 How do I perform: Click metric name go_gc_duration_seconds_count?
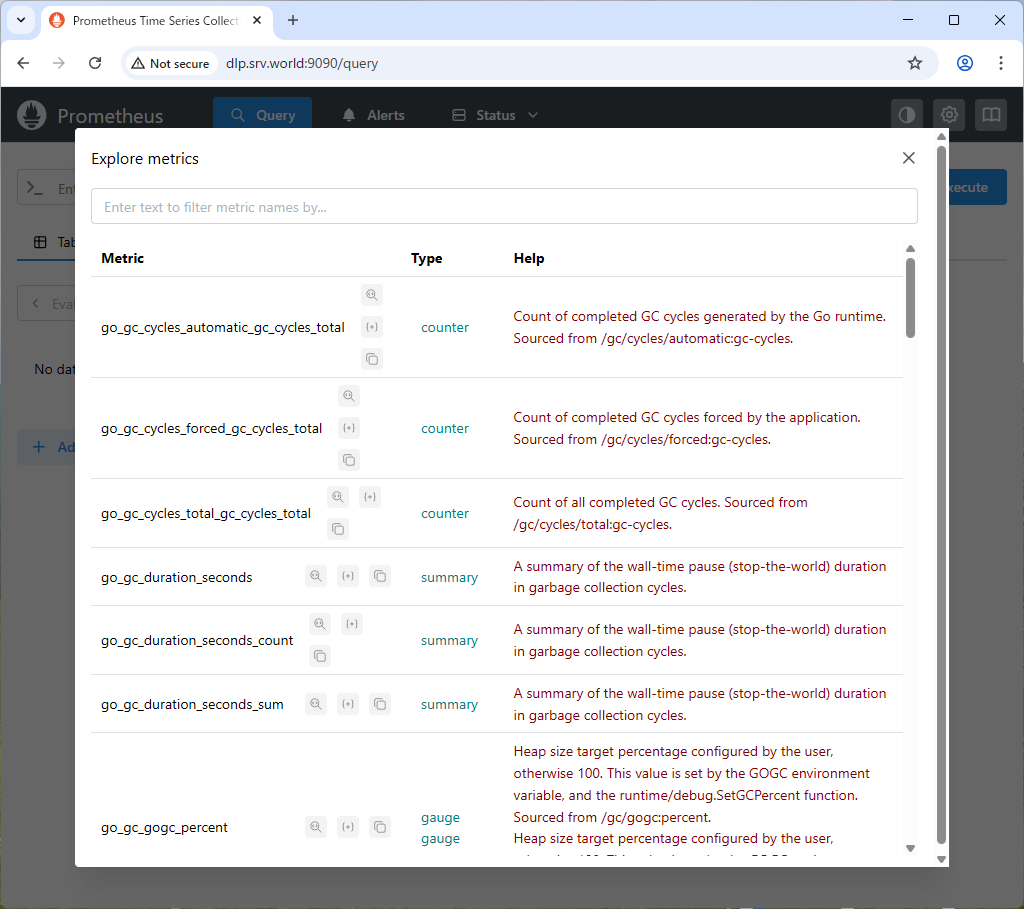click(197, 641)
